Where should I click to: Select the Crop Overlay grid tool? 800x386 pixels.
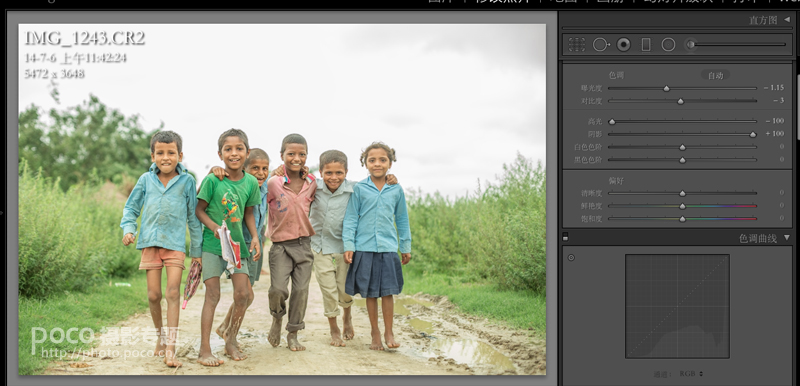(577, 45)
